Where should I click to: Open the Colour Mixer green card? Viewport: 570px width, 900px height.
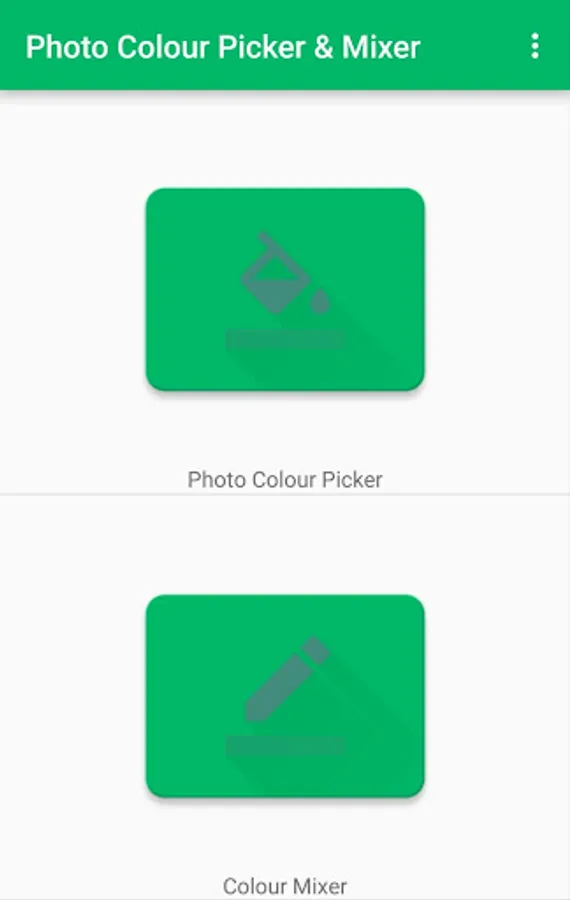[285, 696]
